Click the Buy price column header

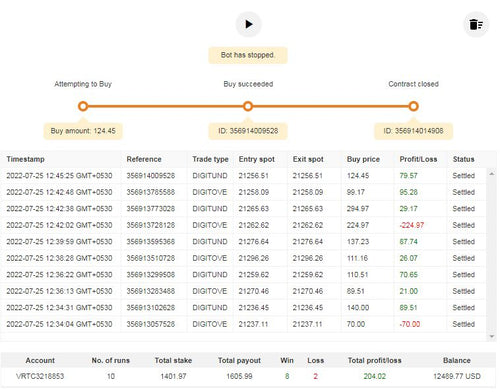(363, 159)
